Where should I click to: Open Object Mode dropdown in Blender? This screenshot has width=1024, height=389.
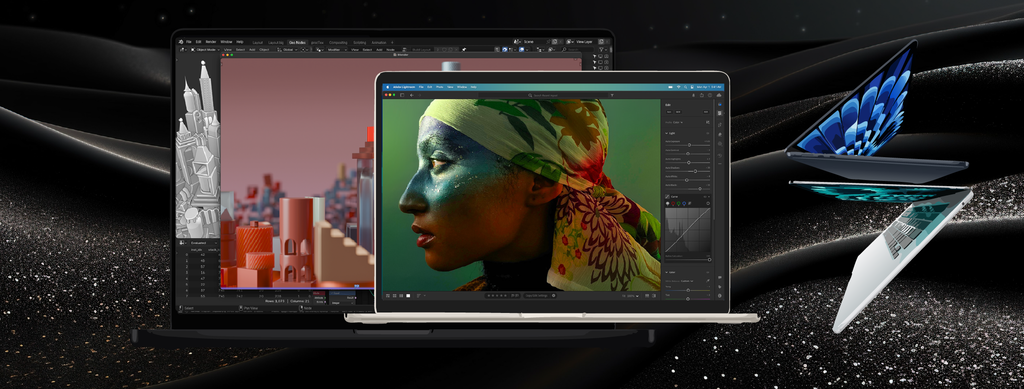206,50
